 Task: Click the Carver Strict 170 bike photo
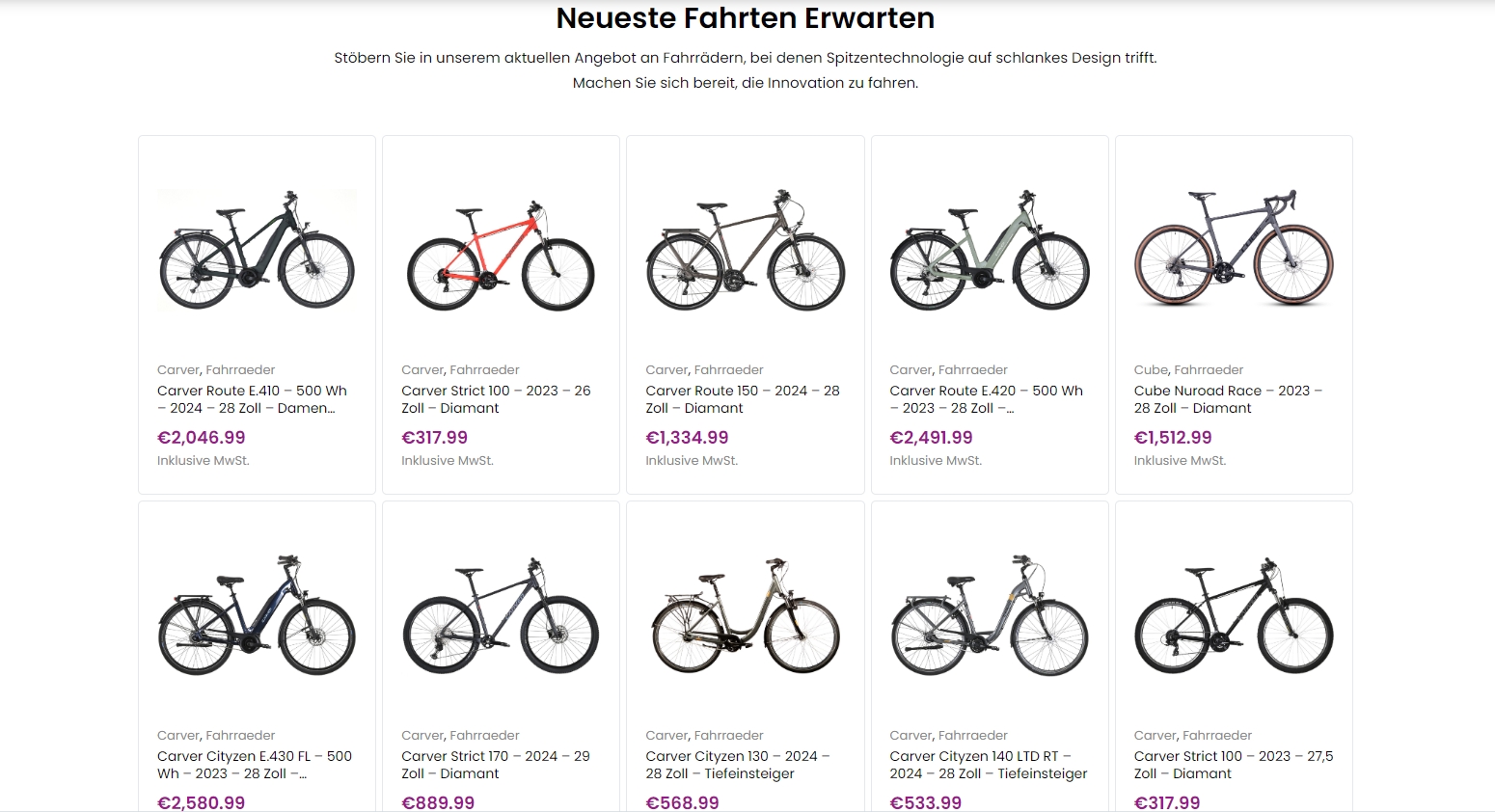(501, 614)
